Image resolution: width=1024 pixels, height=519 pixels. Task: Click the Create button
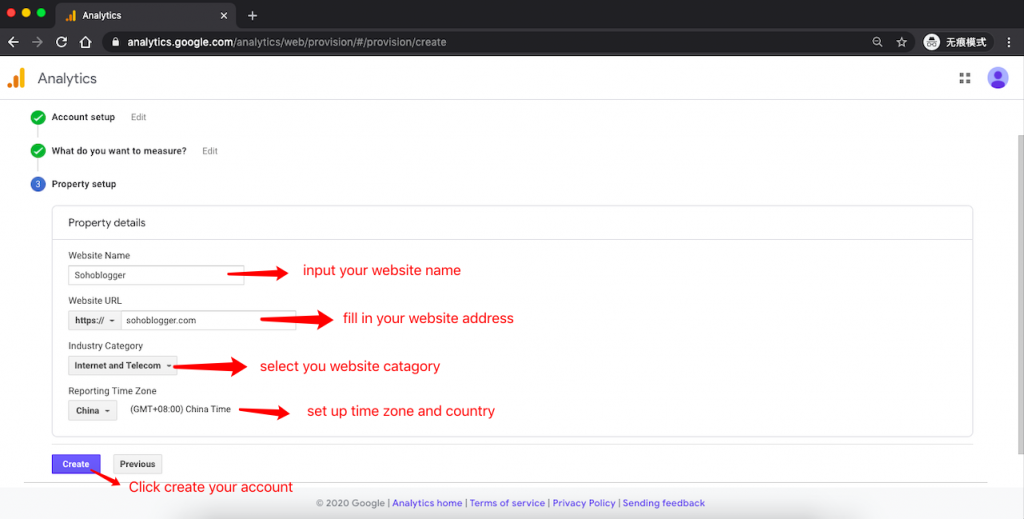(x=76, y=464)
